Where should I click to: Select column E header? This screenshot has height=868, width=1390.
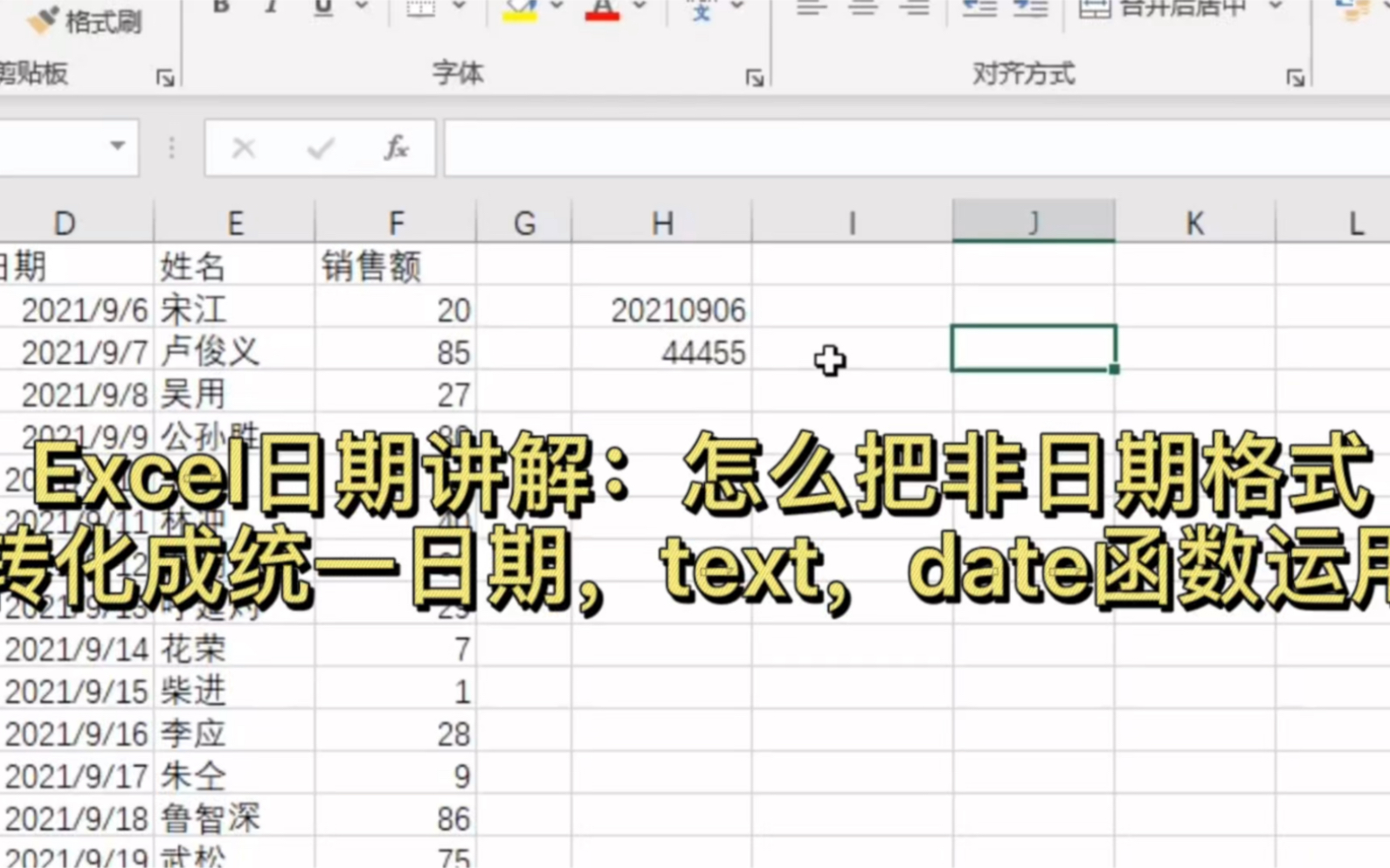(235, 222)
